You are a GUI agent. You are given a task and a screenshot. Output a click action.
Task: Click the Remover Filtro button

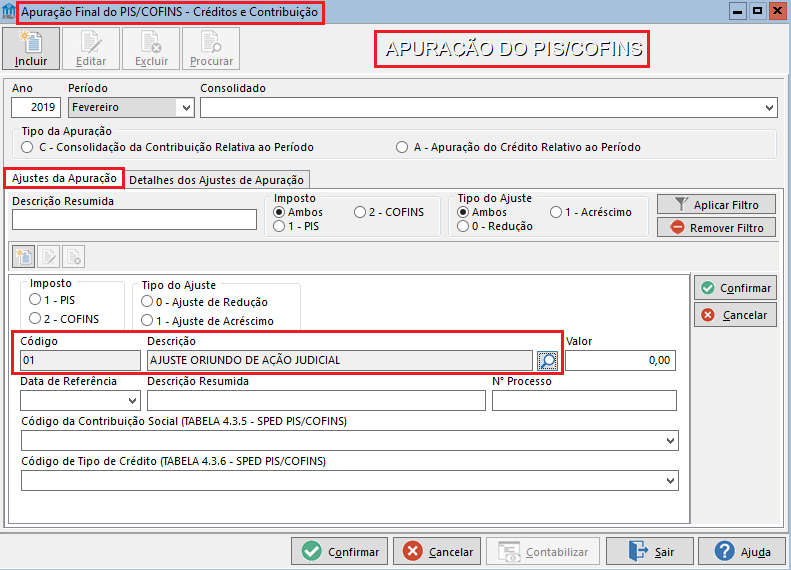click(x=716, y=227)
